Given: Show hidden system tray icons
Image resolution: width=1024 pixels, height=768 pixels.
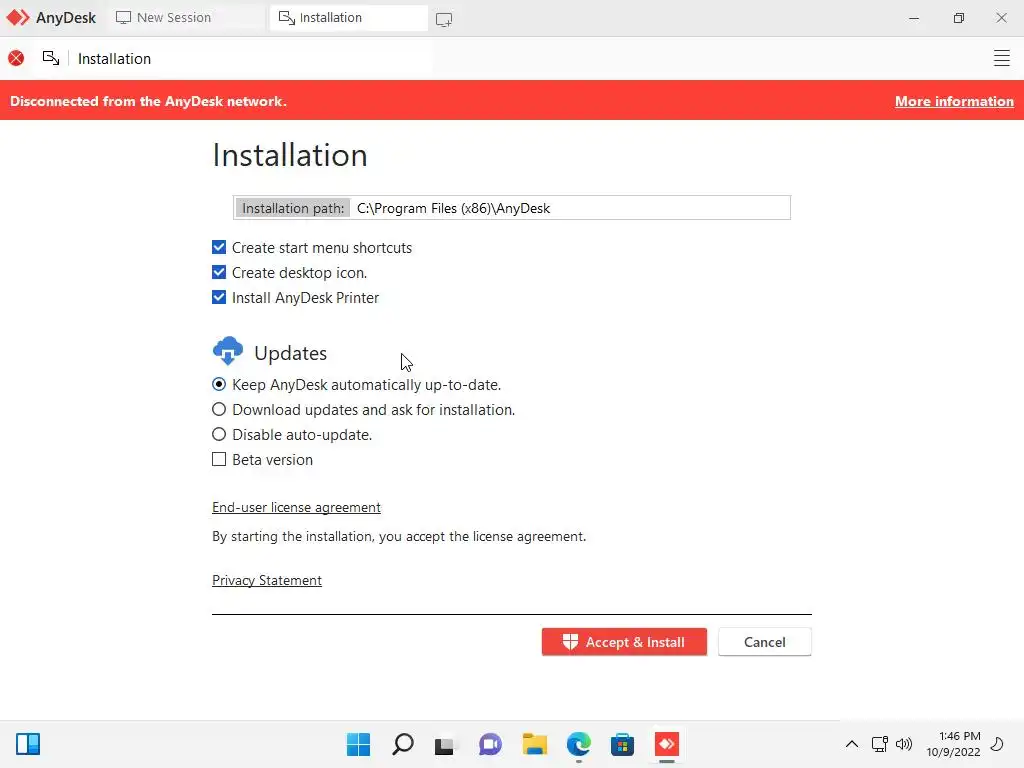Looking at the screenshot, I should [852, 744].
